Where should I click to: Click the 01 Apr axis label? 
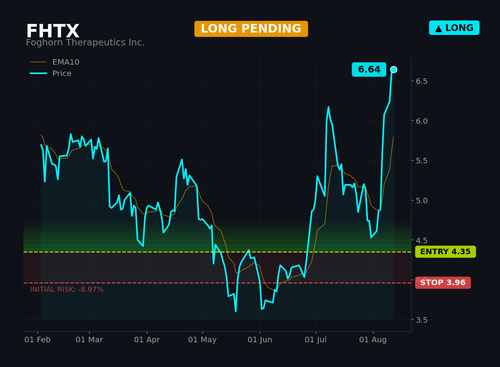(x=147, y=340)
